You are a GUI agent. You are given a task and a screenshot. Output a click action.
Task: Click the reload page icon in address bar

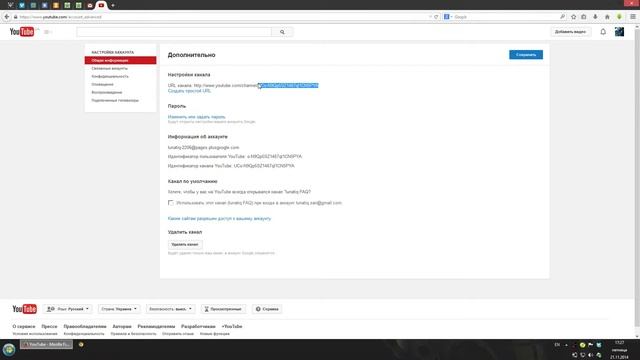[x=436, y=17]
